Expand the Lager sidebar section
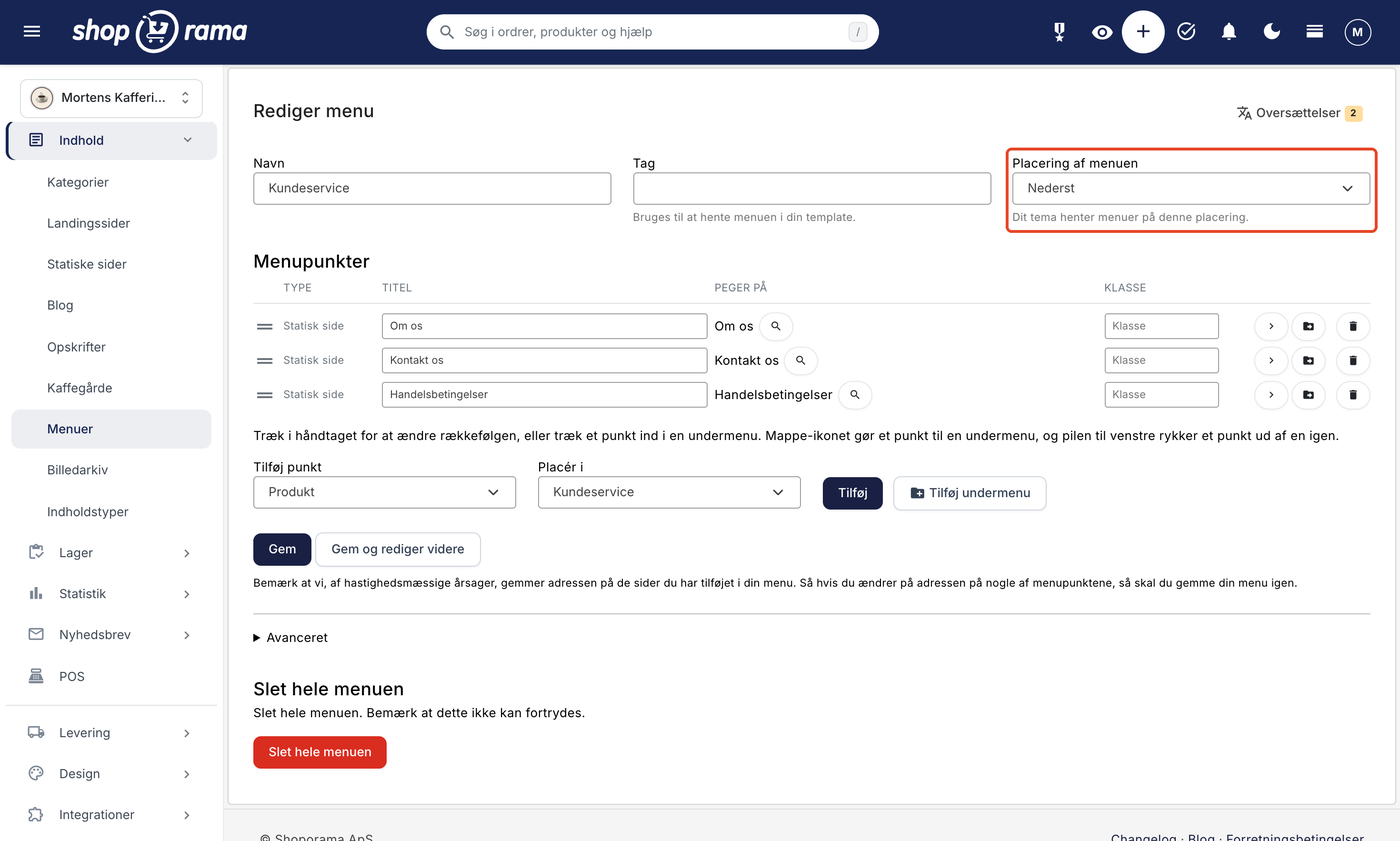The width and height of the screenshot is (1400, 841). point(112,553)
